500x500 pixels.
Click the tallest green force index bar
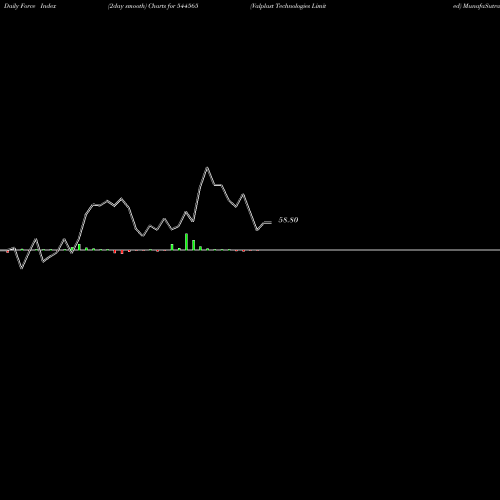tap(186, 242)
